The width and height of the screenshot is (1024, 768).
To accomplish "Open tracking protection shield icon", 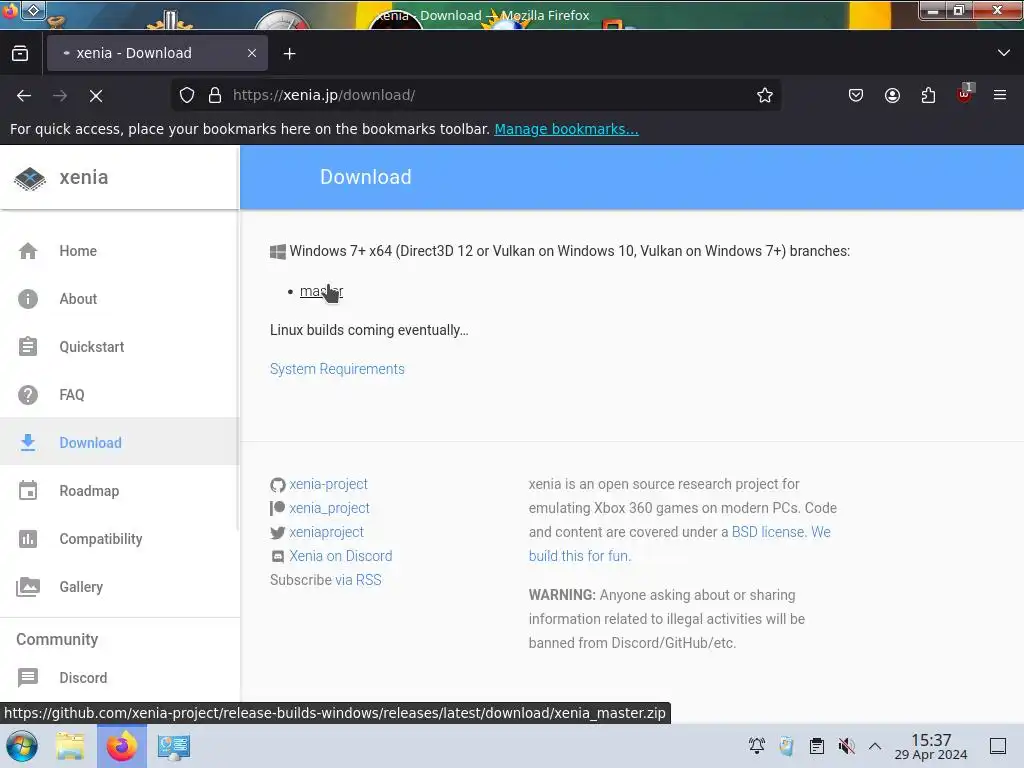I will click(x=187, y=95).
